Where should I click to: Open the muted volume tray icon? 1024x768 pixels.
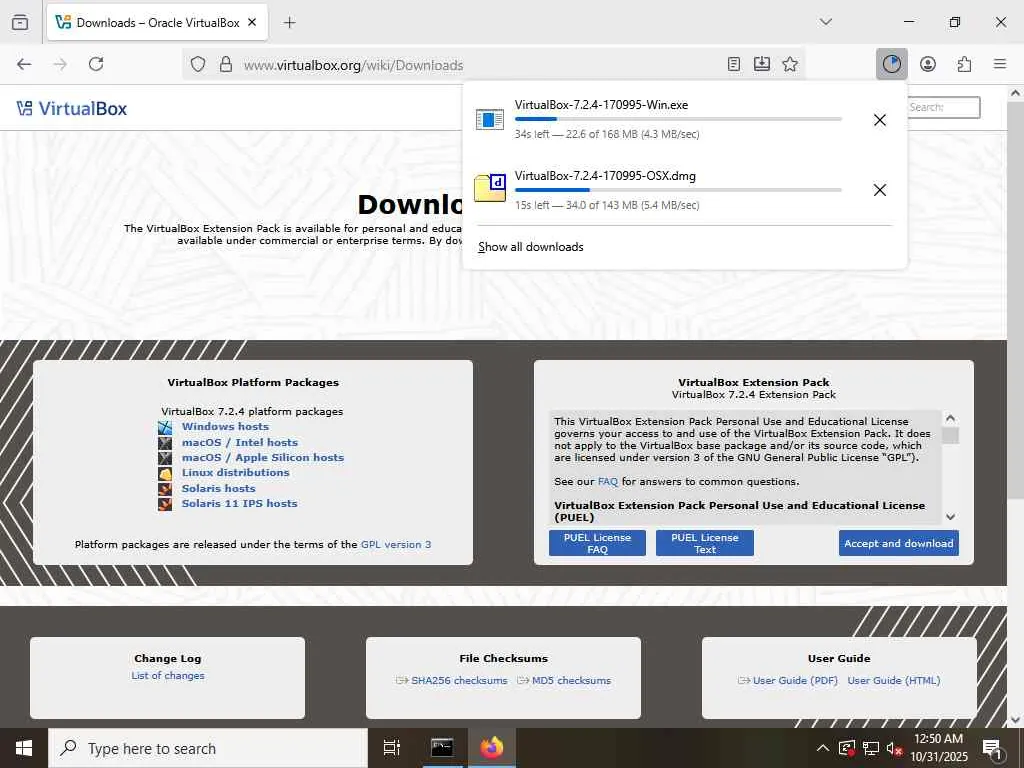pos(894,748)
